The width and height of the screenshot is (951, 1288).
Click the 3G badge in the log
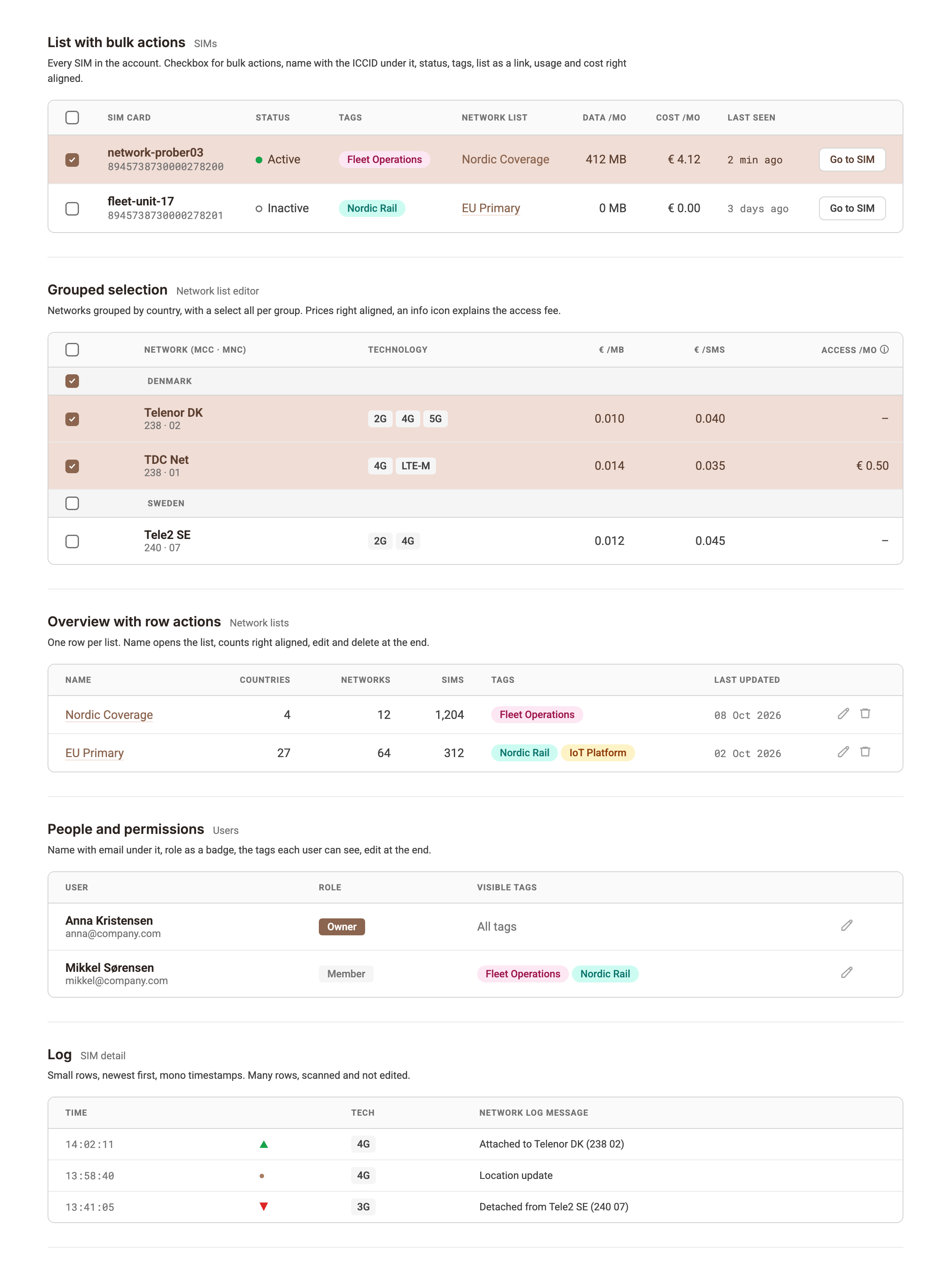[363, 1207]
